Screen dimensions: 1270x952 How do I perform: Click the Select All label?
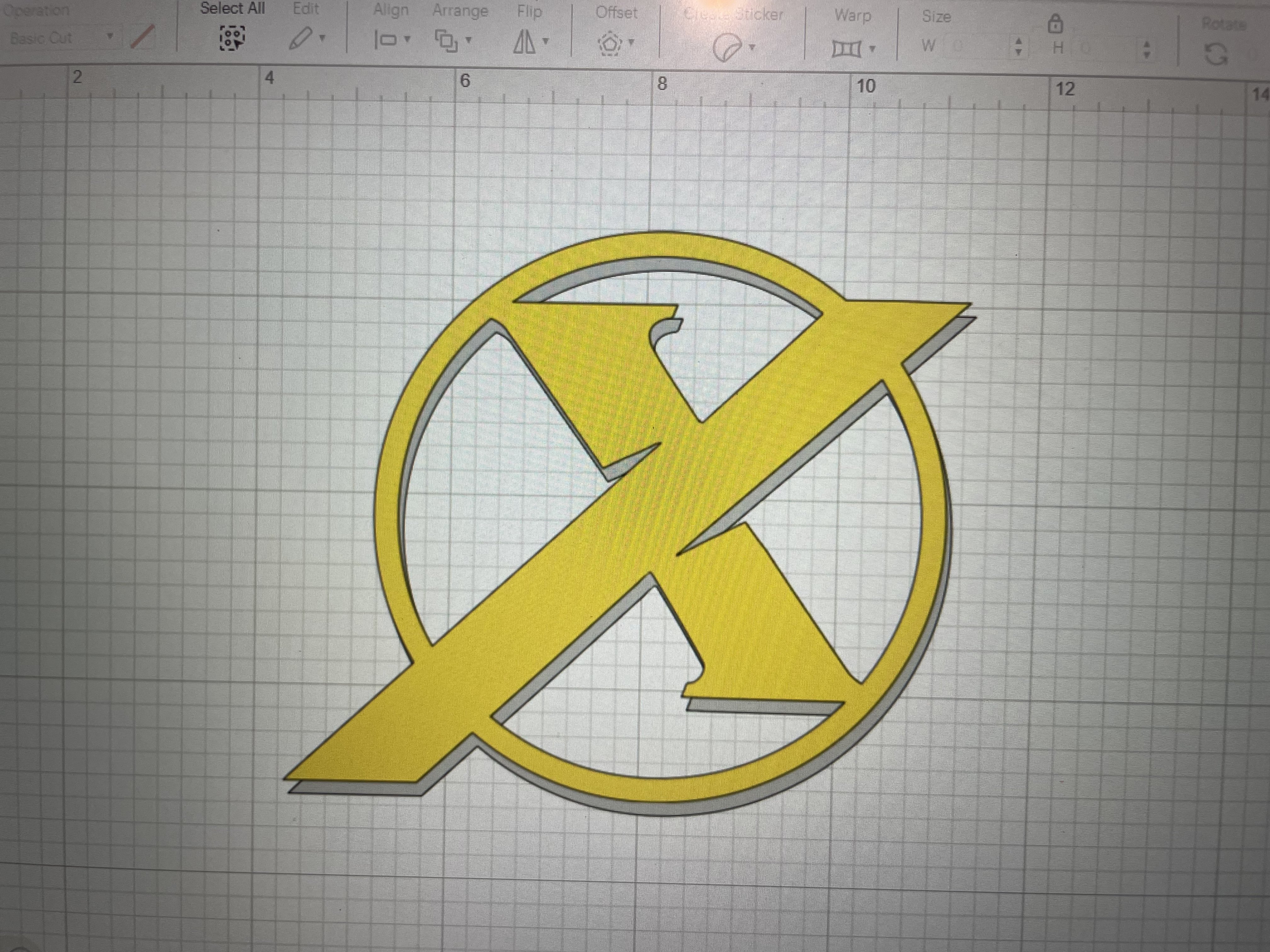tap(232, 8)
